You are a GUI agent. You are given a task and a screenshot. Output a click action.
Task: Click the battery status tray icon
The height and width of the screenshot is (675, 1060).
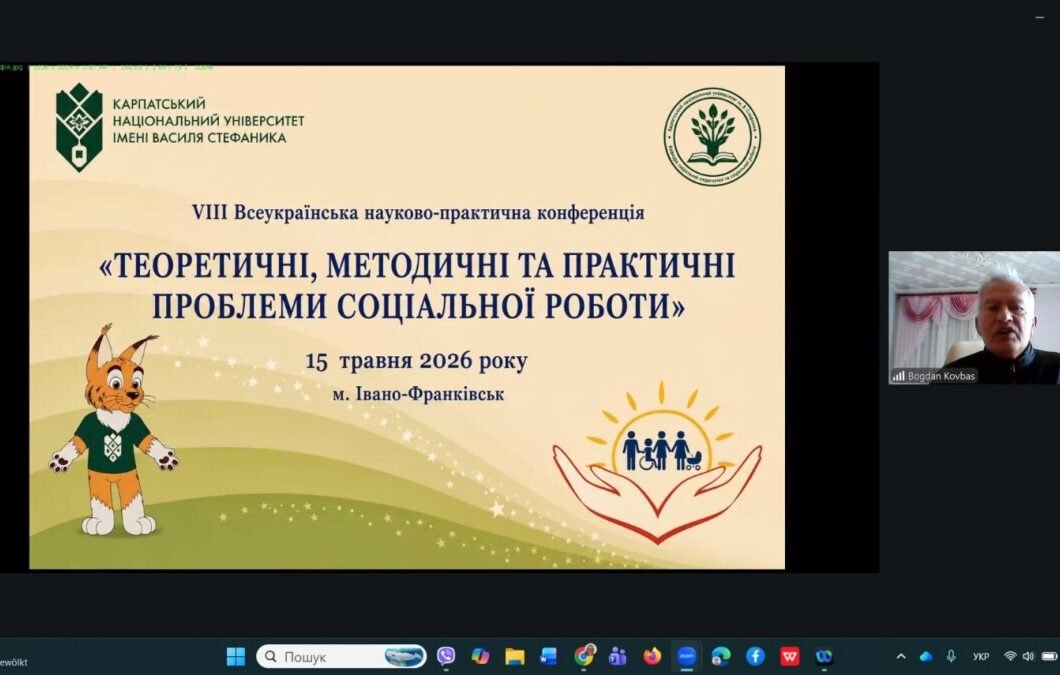pos(1049,656)
